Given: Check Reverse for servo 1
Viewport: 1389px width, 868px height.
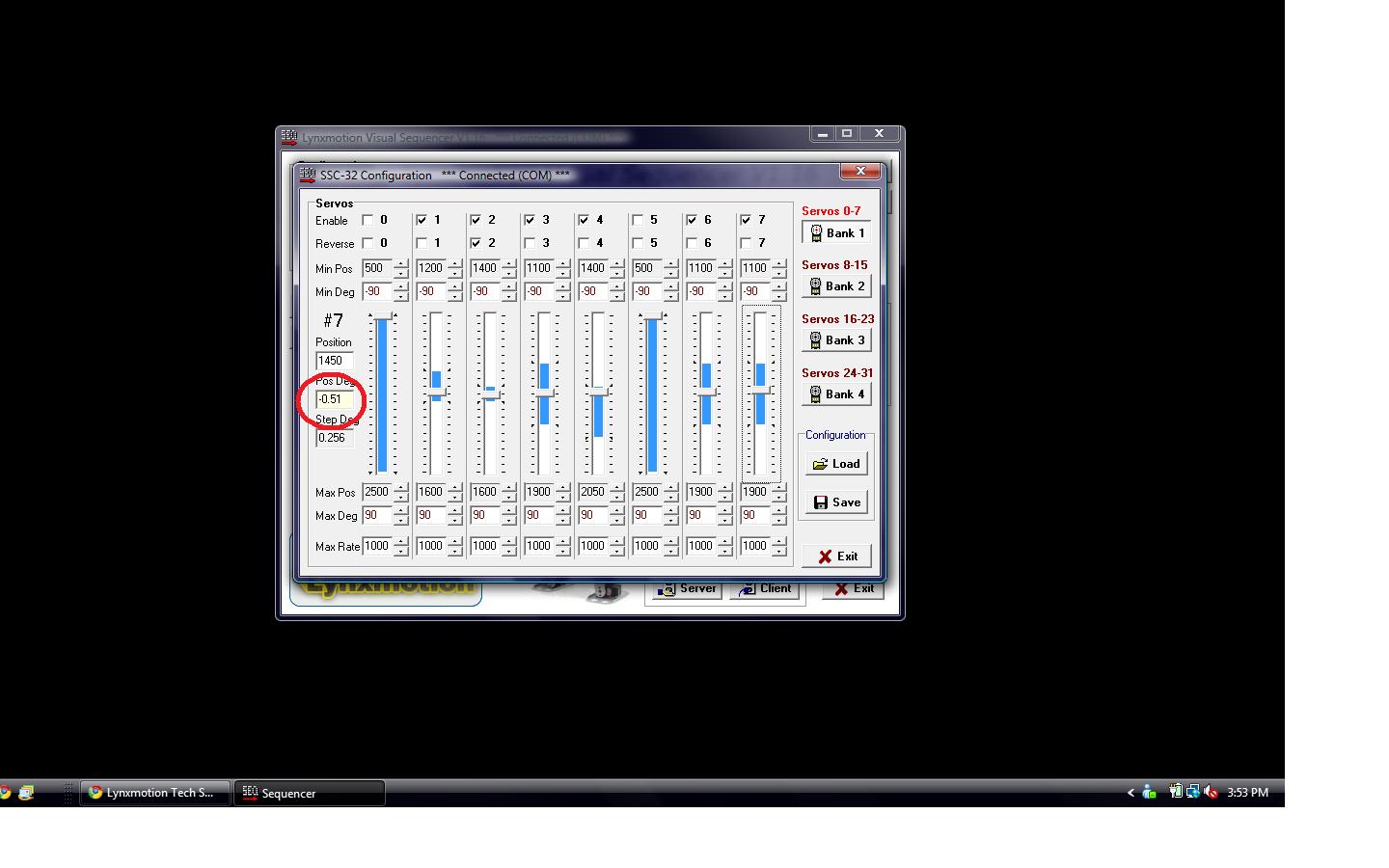Looking at the screenshot, I should (x=422, y=243).
